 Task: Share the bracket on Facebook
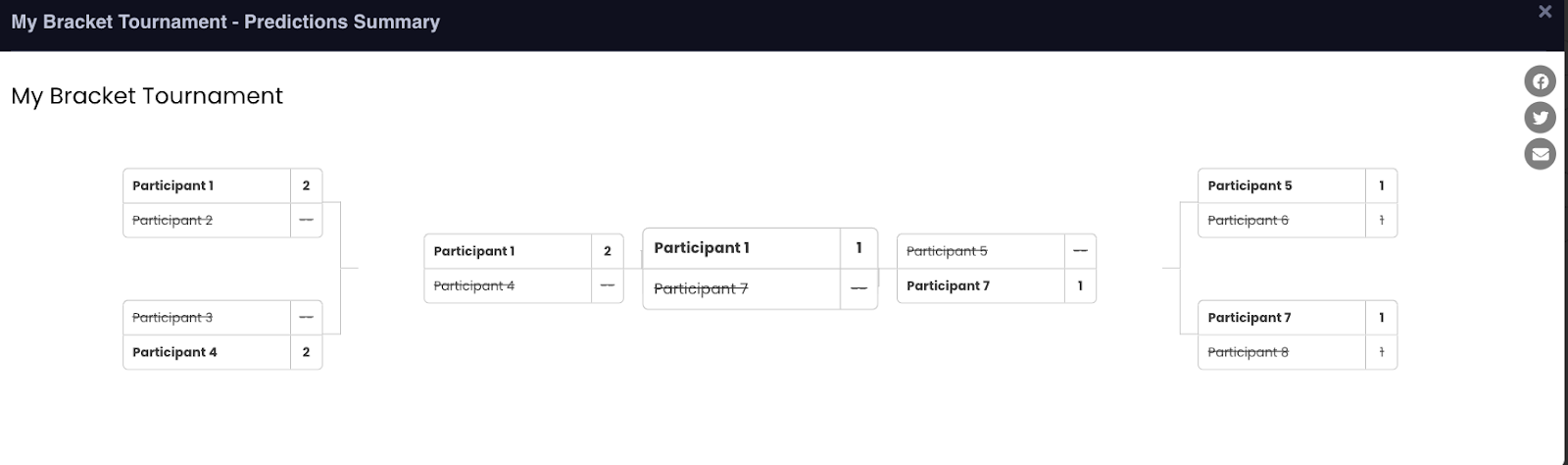pos(1540,81)
